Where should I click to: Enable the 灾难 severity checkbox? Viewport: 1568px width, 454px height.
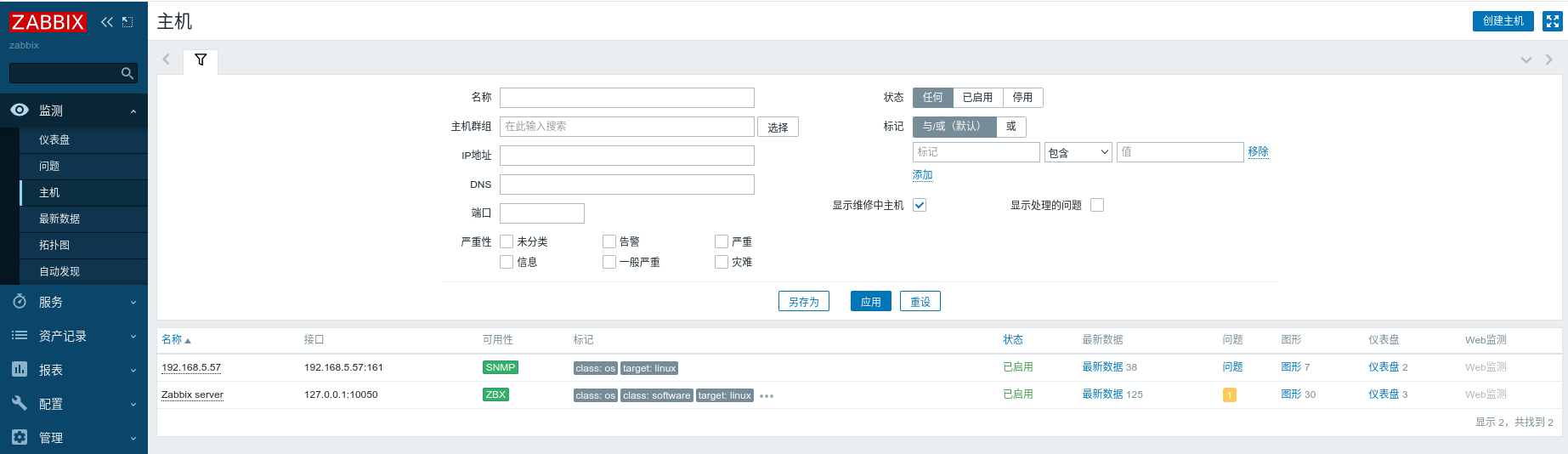(722, 262)
